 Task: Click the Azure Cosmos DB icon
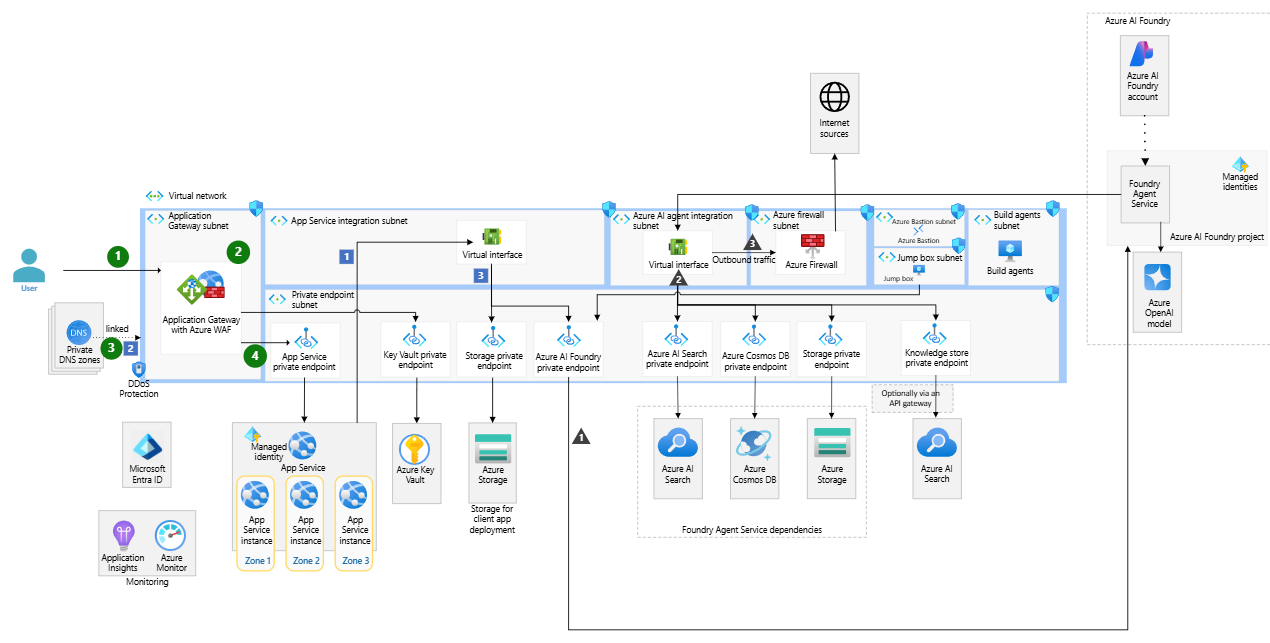754,442
